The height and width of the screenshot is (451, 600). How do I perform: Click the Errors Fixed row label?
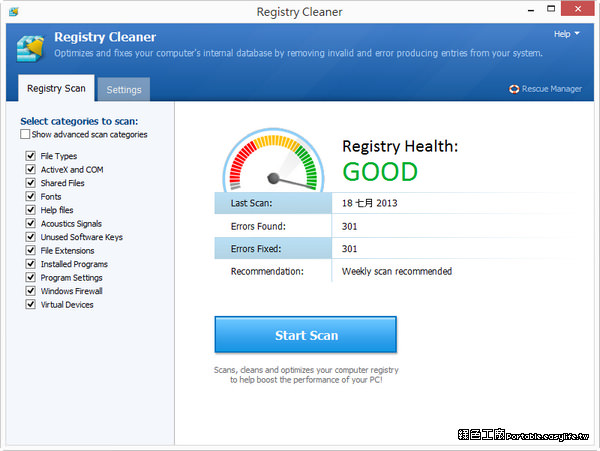pos(256,249)
